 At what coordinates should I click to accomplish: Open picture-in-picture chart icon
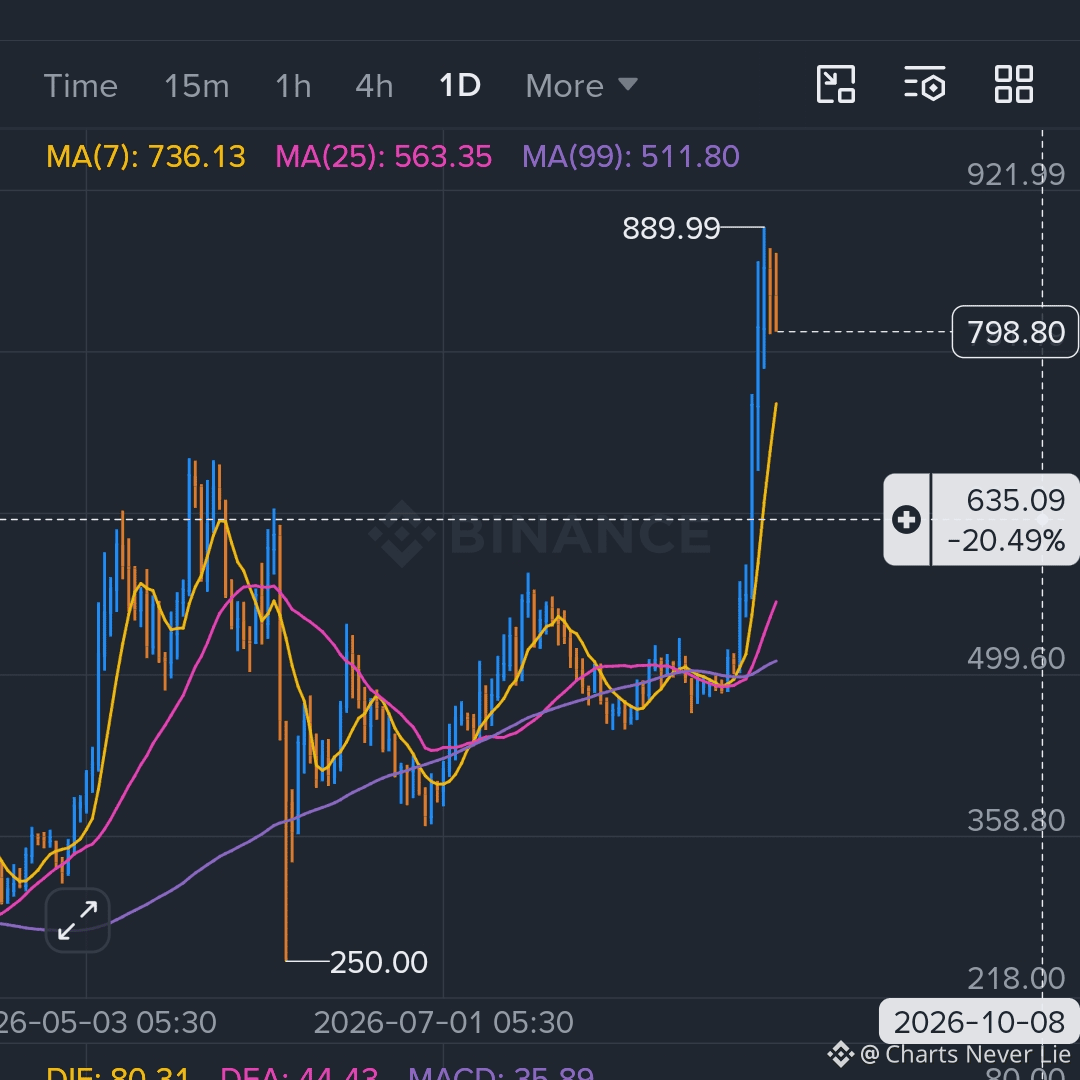pos(835,84)
